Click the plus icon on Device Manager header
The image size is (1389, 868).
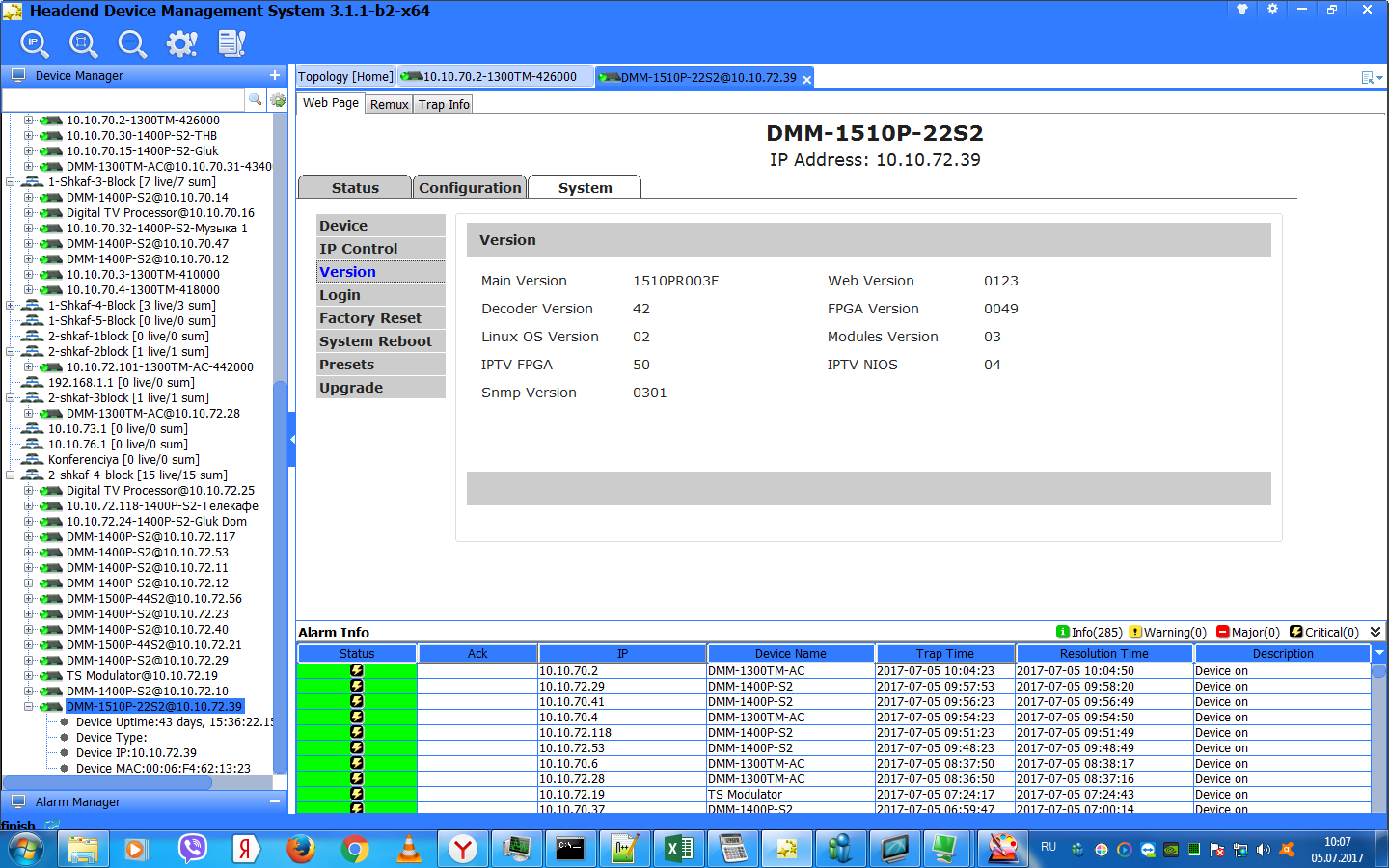tap(275, 75)
